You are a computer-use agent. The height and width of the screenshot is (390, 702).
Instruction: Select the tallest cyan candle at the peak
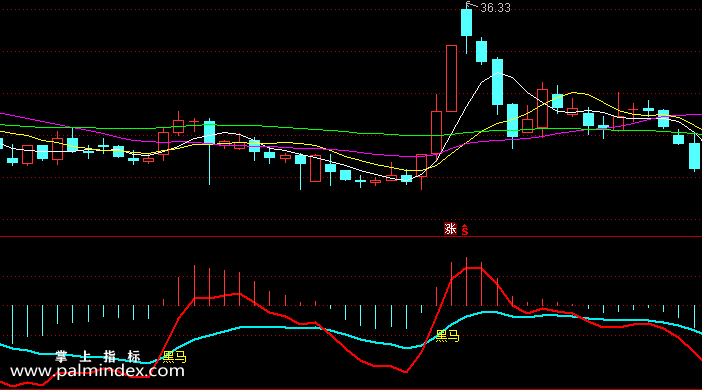tap(467, 22)
